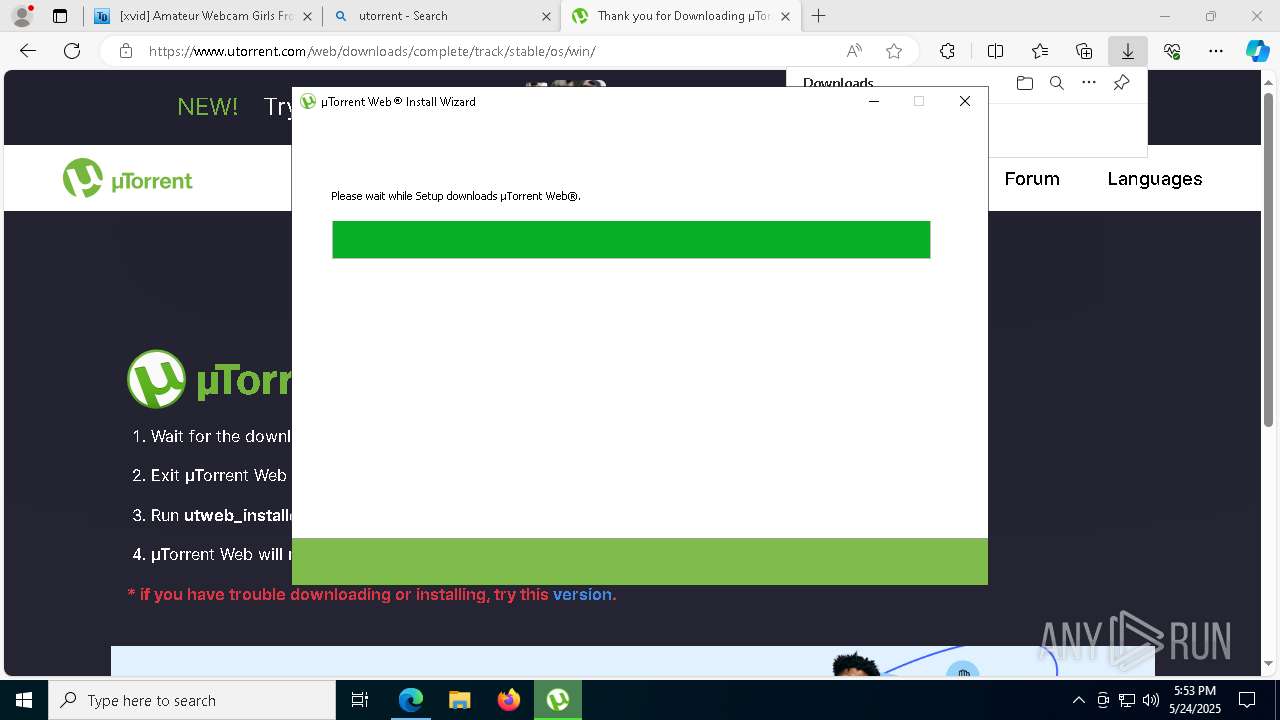Search downloads in Downloads panel
This screenshot has height=720, width=1280.
pyautogui.click(x=1056, y=83)
